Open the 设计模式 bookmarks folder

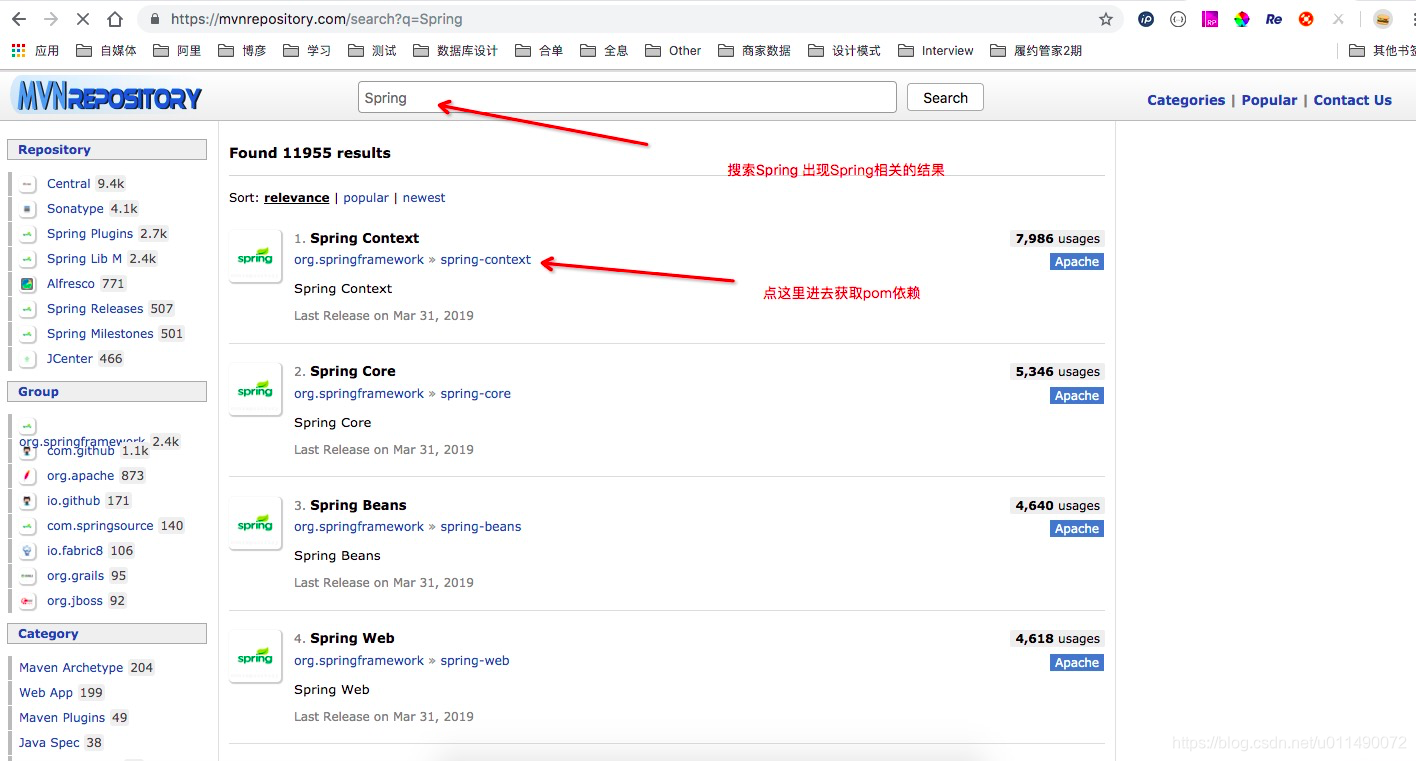coord(845,50)
